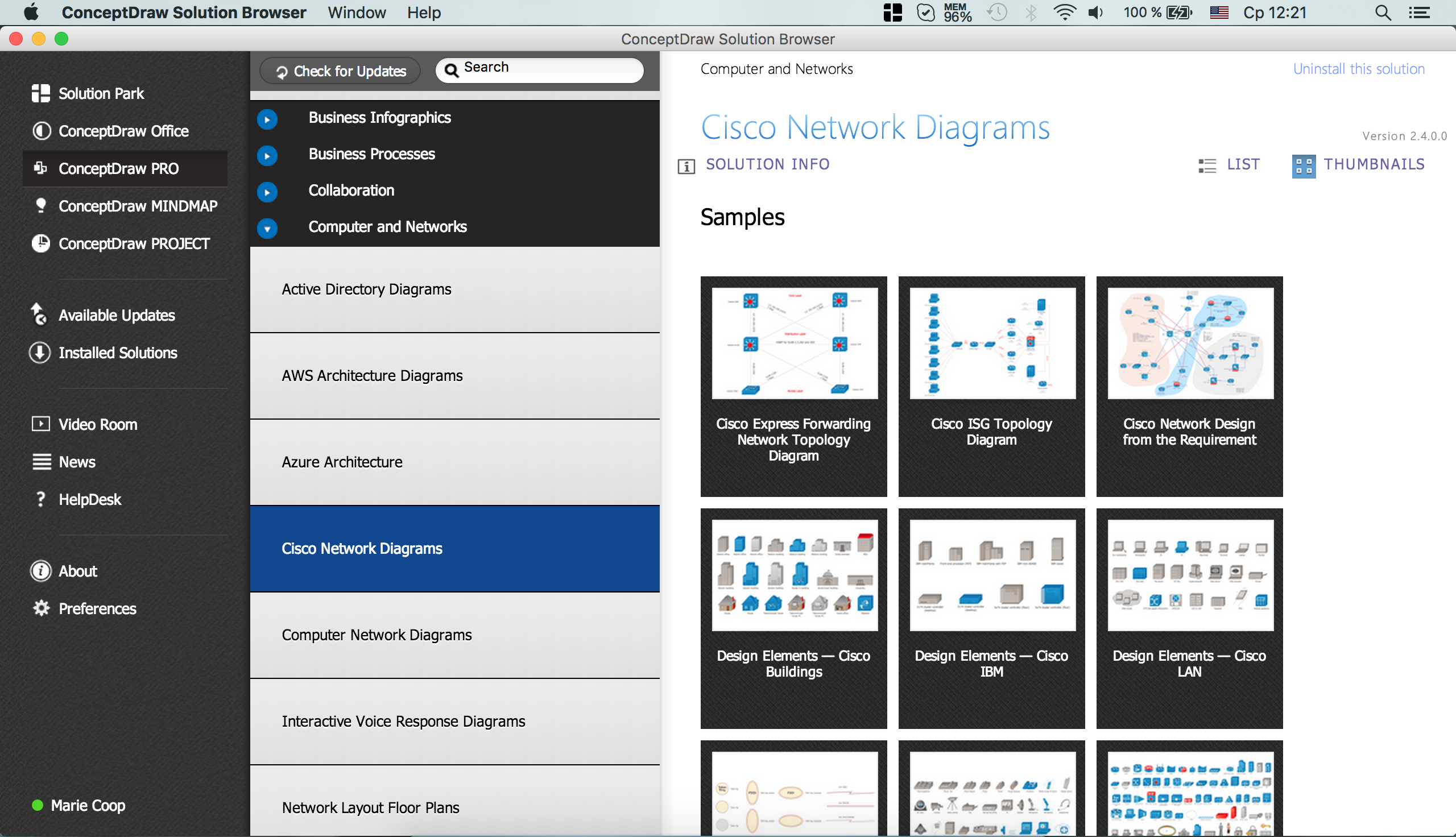Open the Video Room section
Screen dimensions: 1456x837
click(98, 423)
